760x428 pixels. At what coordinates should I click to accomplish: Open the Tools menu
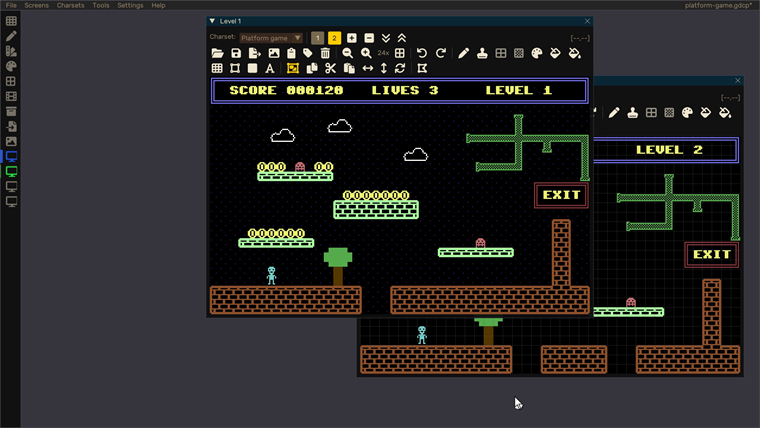pyautogui.click(x=101, y=5)
